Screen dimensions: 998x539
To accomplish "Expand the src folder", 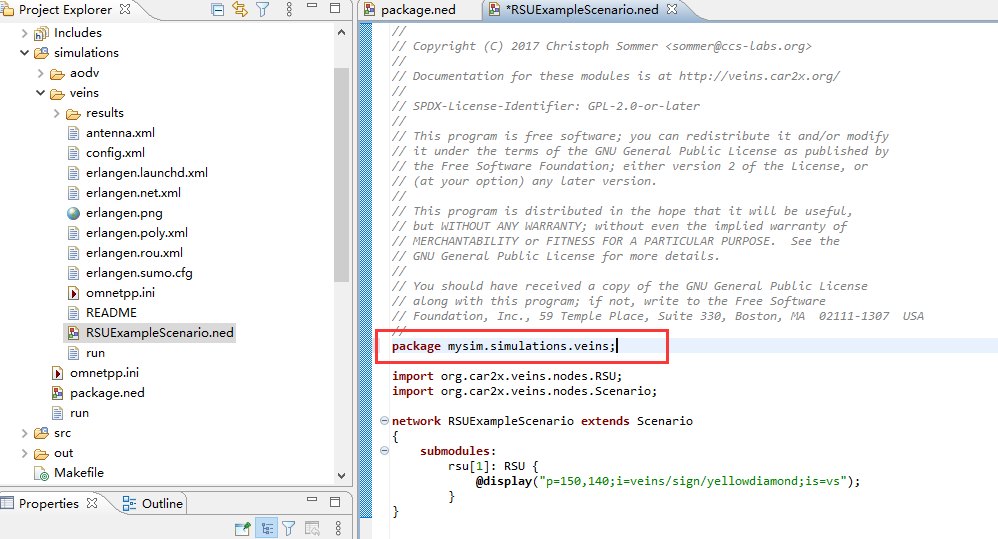I will click(24, 433).
